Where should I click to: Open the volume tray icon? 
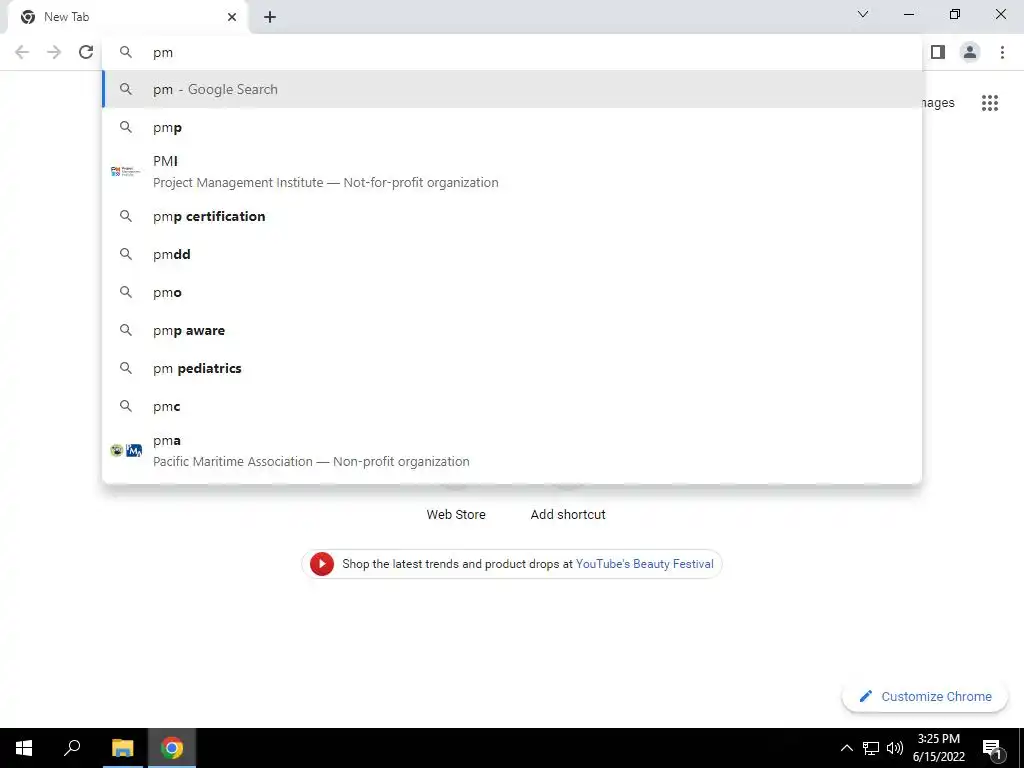(x=895, y=748)
